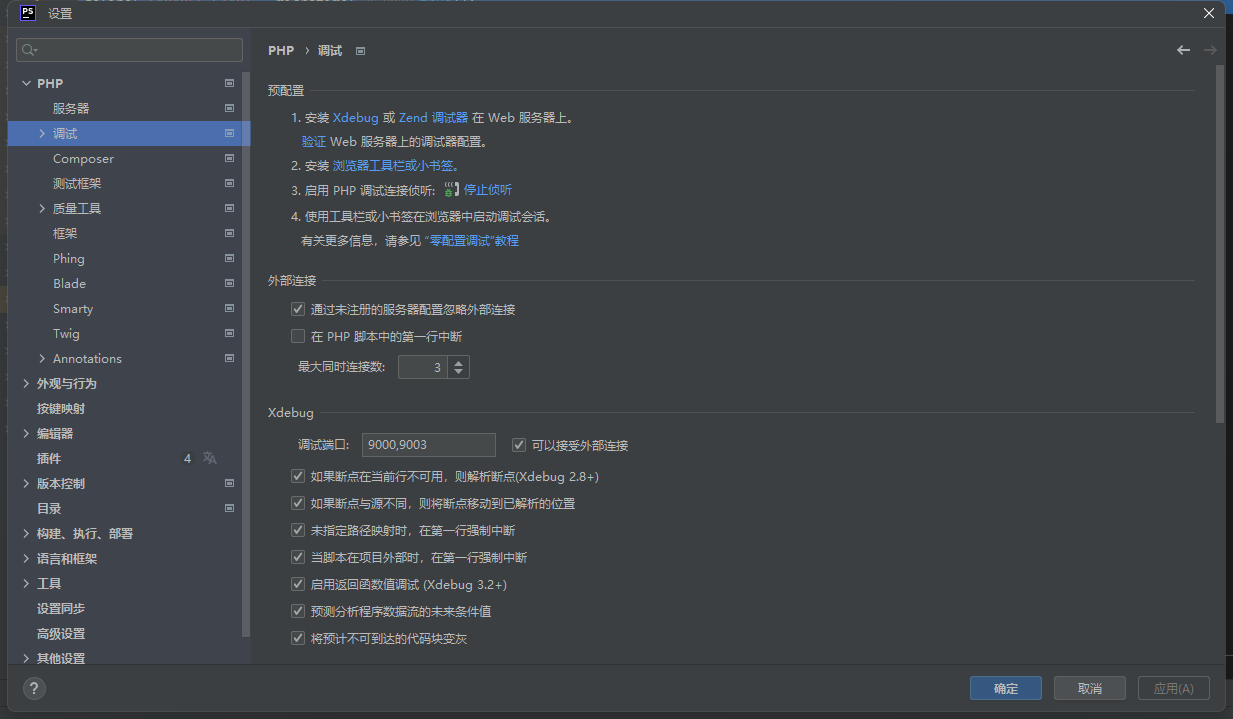Image resolution: width=1233 pixels, height=719 pixels.
Task: Click the project-level icon beside Smarty
Action: coord(229,308)
